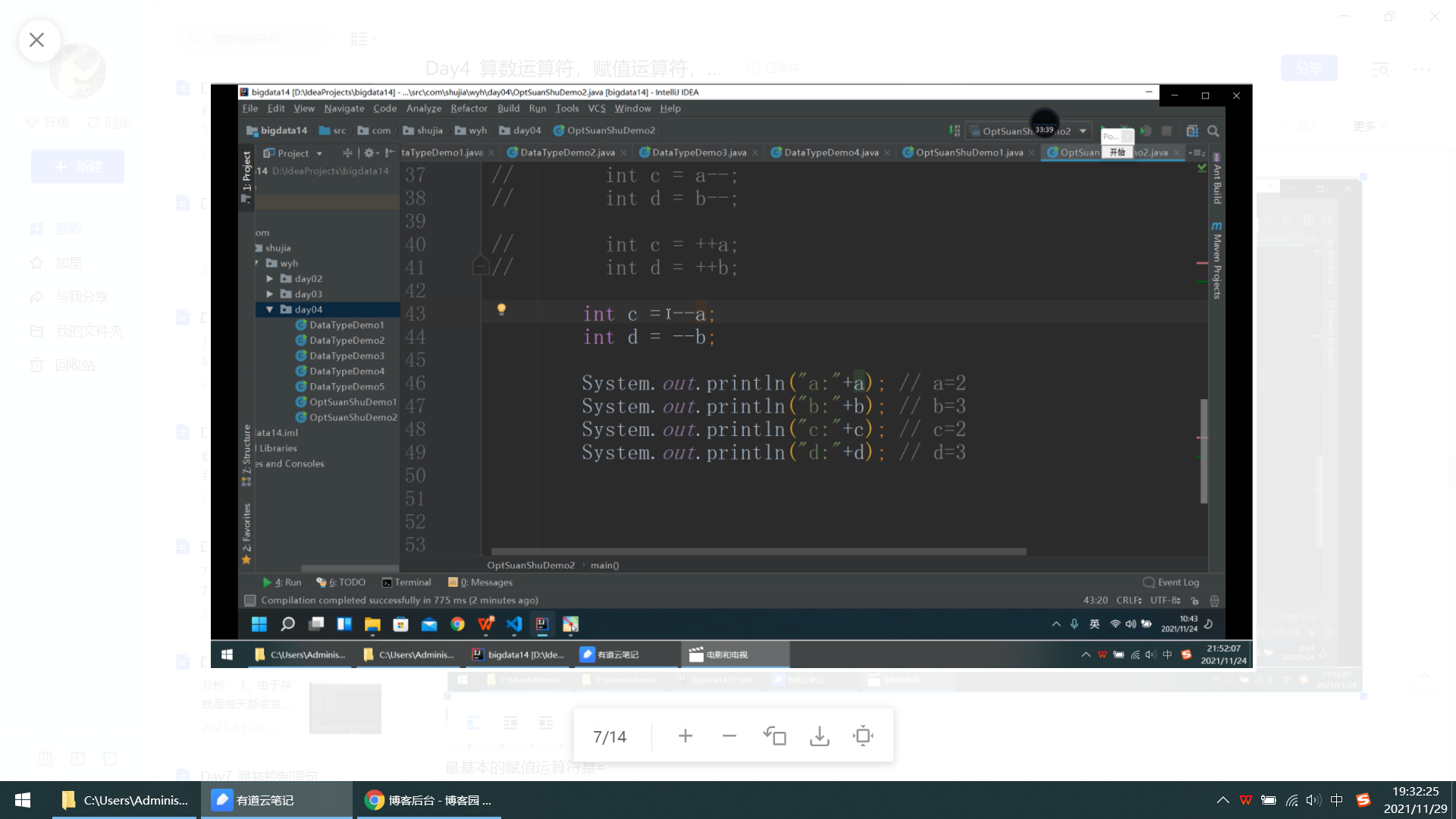Open the Wi-Fi network flyout
The height and width of the screenshot is (819, 1456).
1291,800
